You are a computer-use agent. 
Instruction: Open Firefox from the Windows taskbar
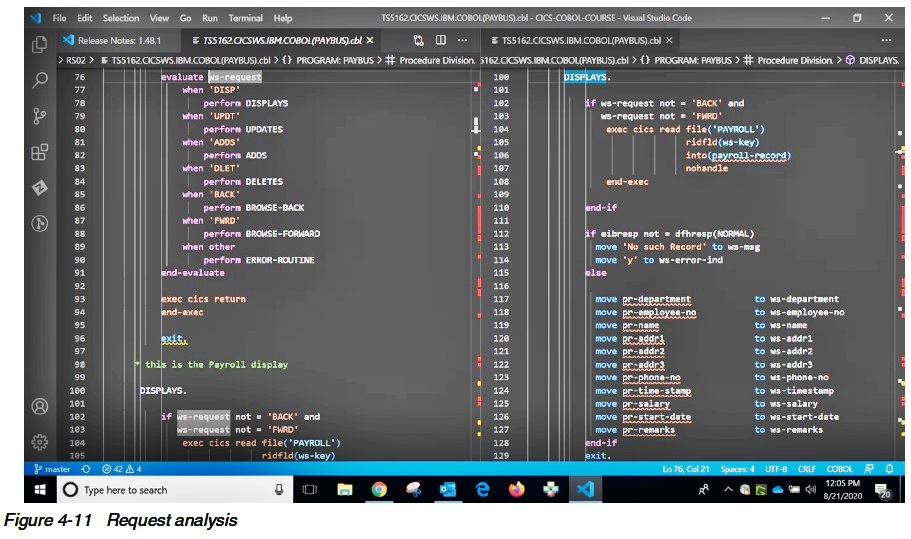pos(516,490)
